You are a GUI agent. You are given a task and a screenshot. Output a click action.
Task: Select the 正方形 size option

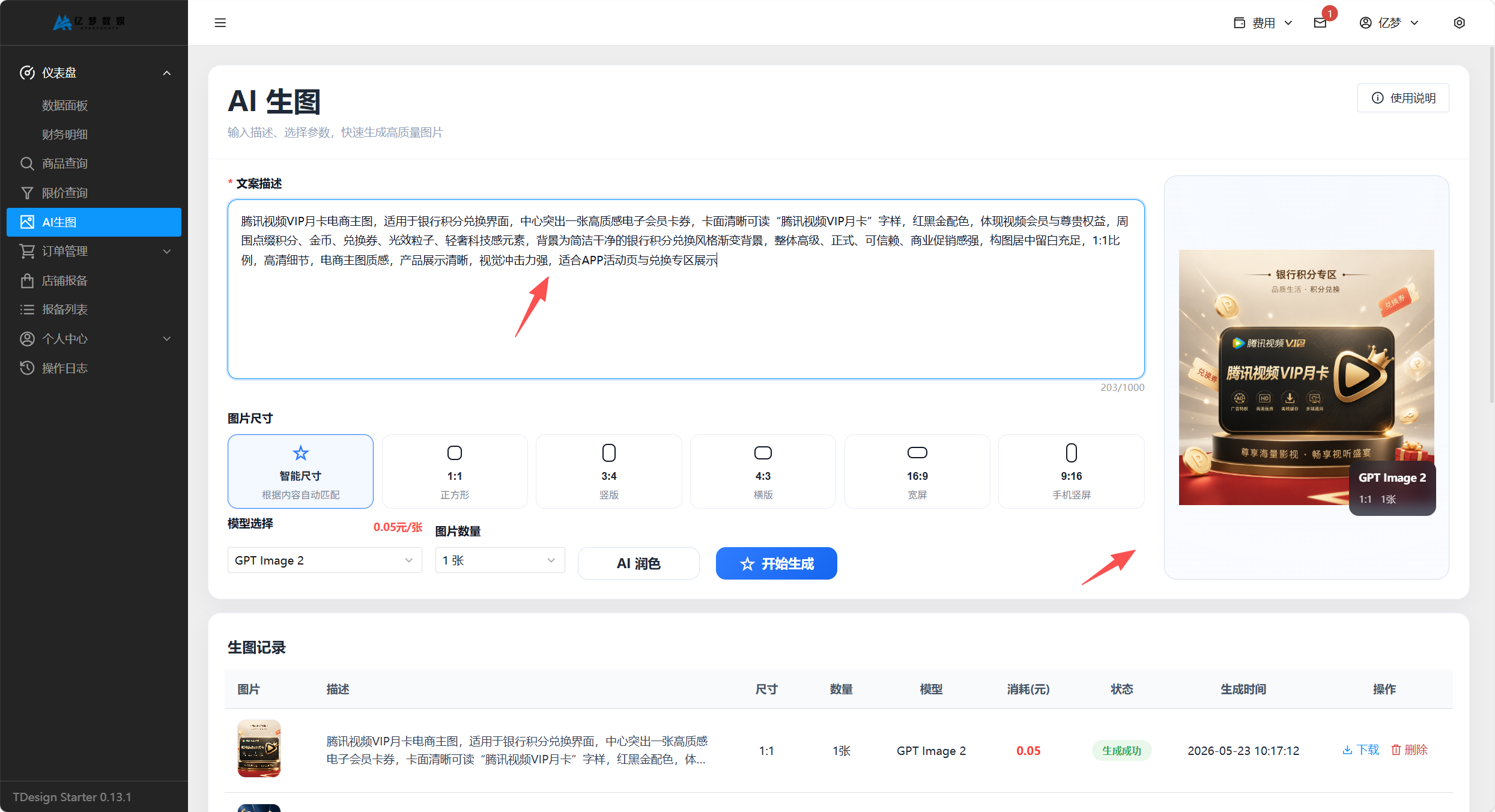(455, 471)
